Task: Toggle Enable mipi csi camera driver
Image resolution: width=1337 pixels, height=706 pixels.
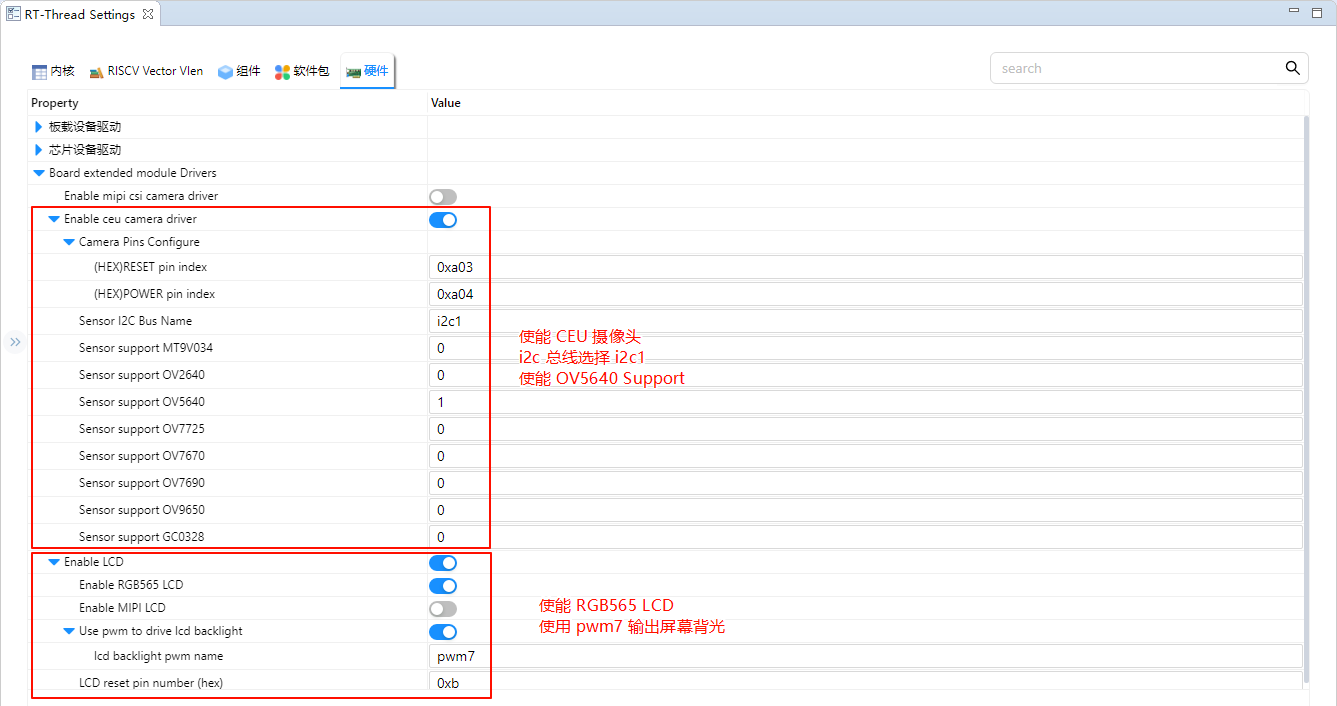Action: tap(442, 197)
